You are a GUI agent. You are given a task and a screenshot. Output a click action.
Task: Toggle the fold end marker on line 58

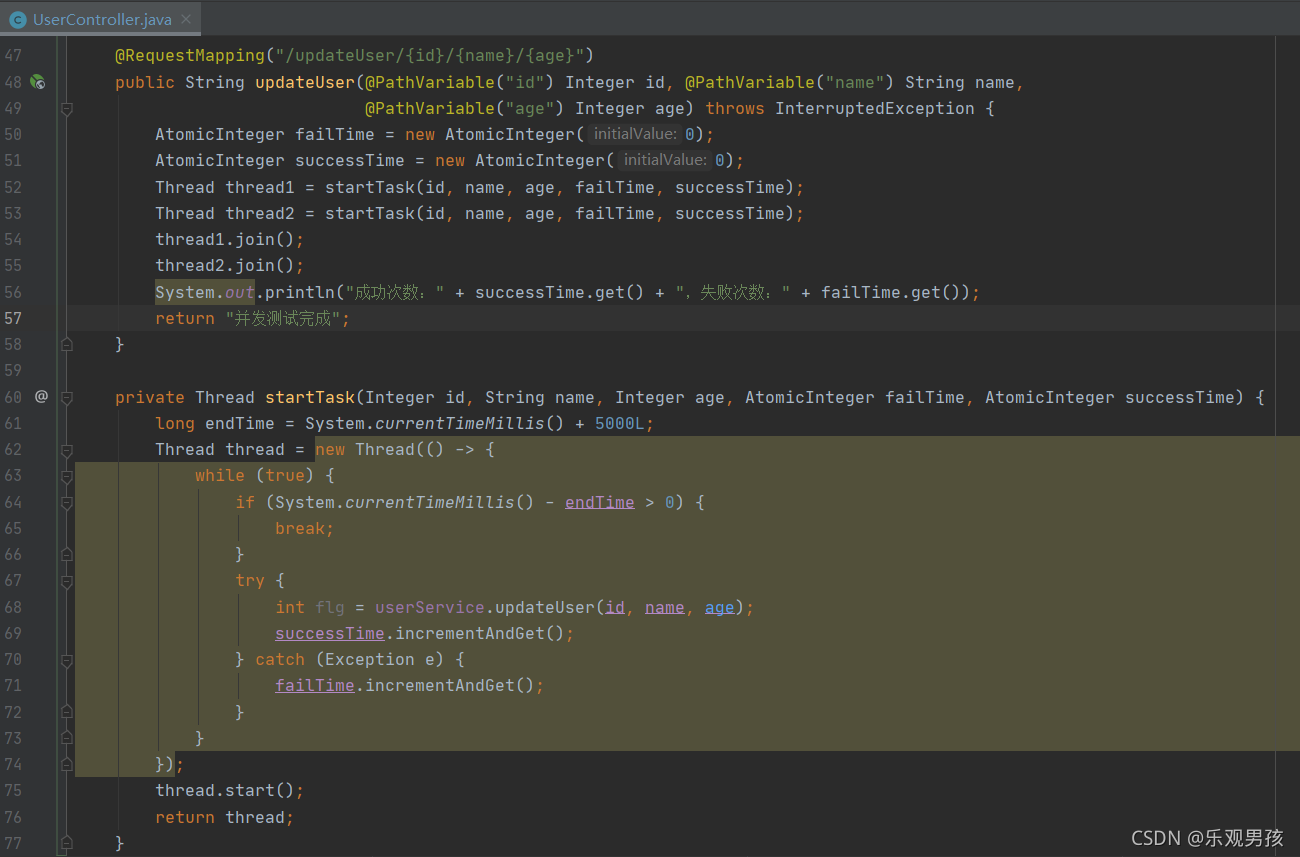[67, 344]
